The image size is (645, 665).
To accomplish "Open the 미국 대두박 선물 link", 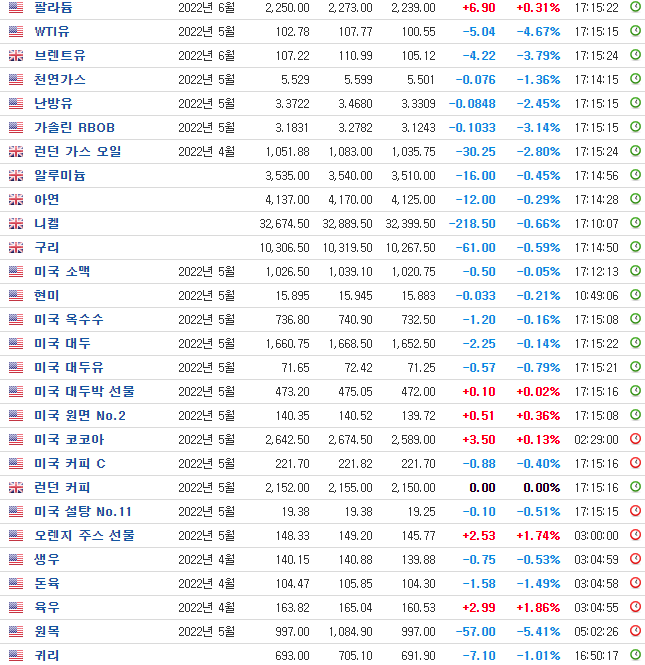I will [x=84, y=391].
